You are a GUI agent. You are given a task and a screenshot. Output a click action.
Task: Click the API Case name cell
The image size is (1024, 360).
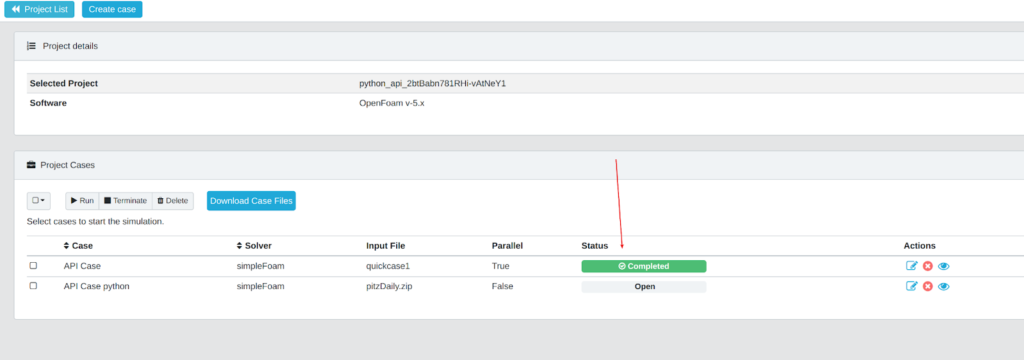pos(82,266)
